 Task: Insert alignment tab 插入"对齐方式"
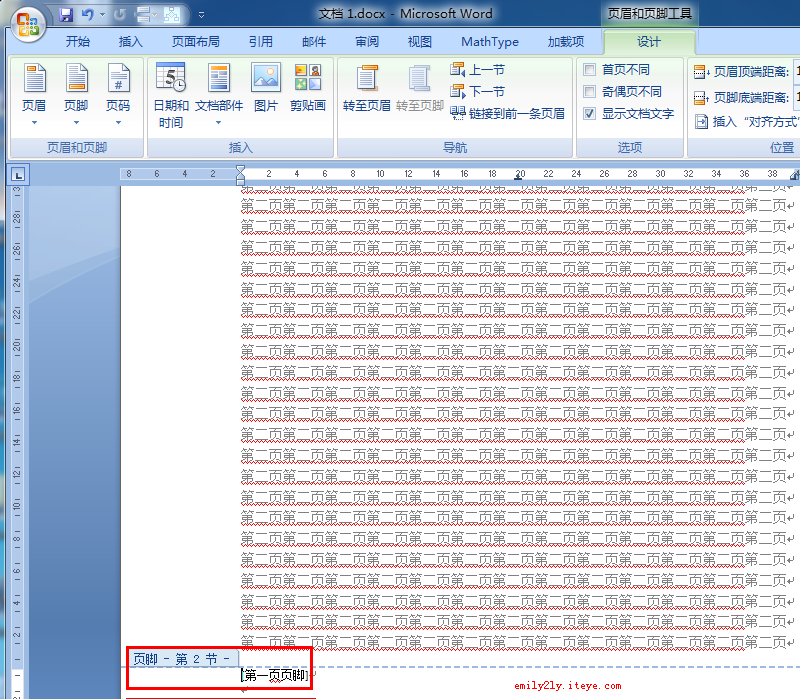(x=747, y=121)
